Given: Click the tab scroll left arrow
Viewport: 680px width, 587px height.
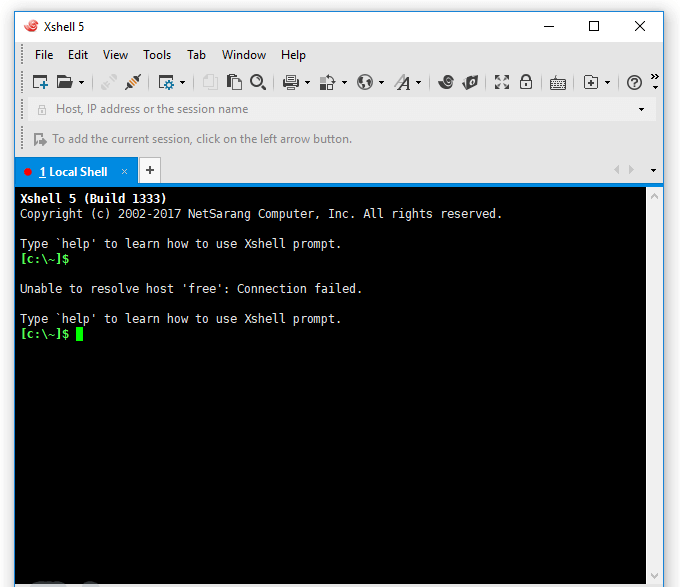Looking at the screenshot, I should click(617, 170).
